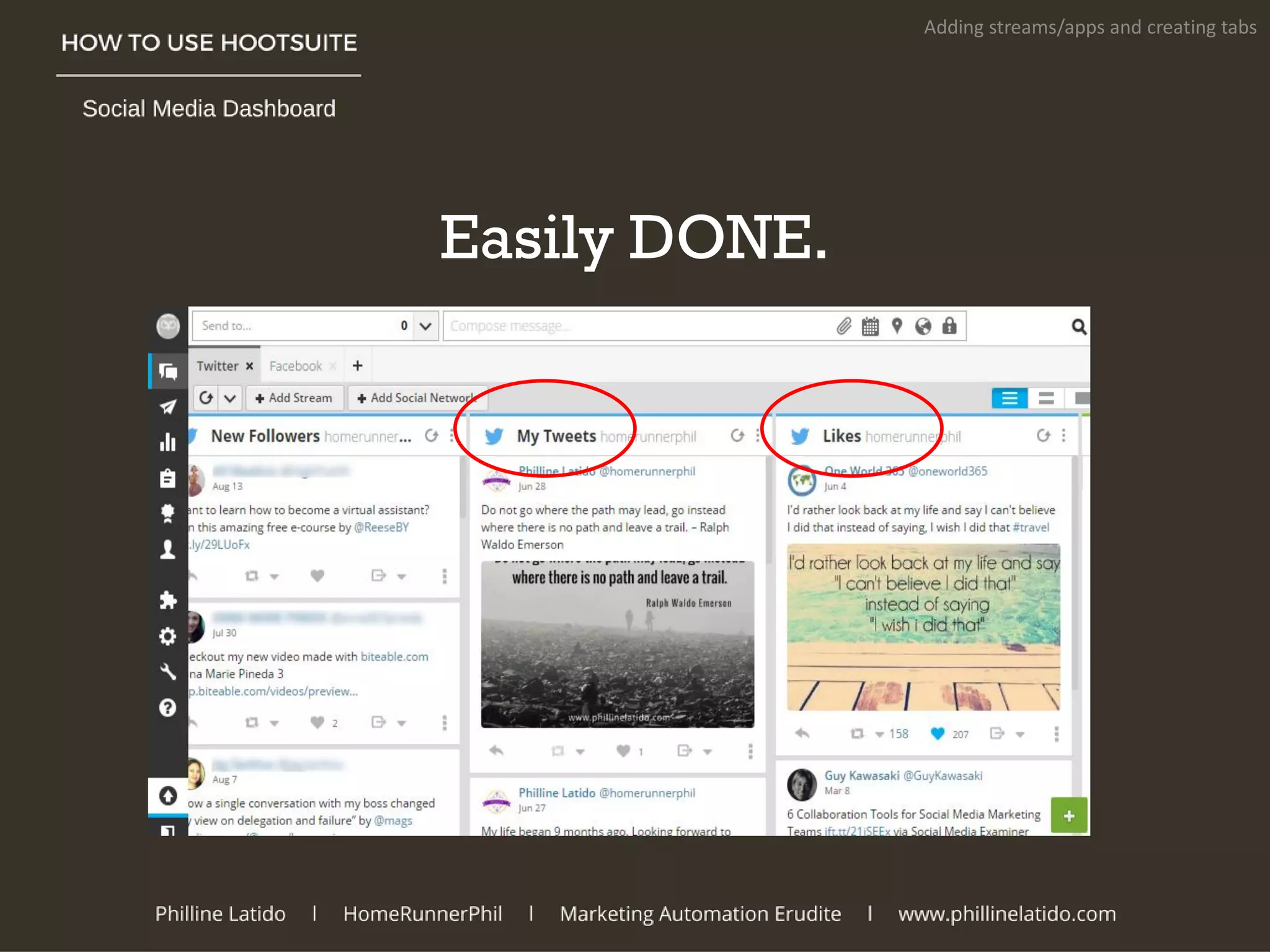Click the green plus add stream button
This screenshot has height=952, width=1270.
click(x=1069, y=815)
